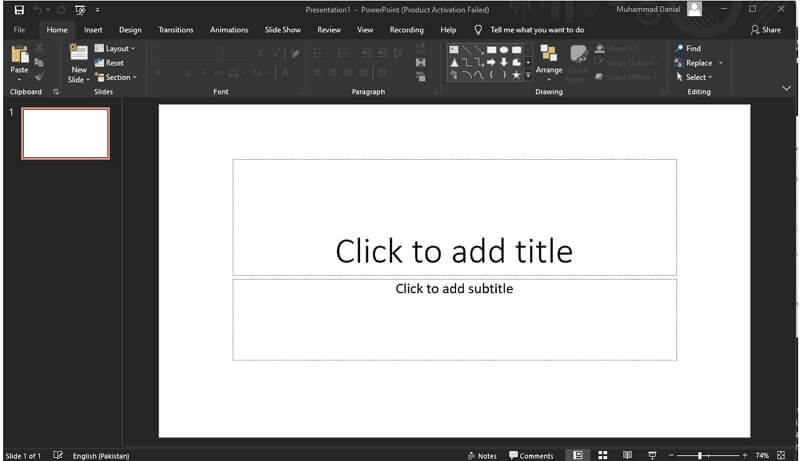The image size is (800, 461).
Task: Switch to the Design tab
Action: (130, 30)
